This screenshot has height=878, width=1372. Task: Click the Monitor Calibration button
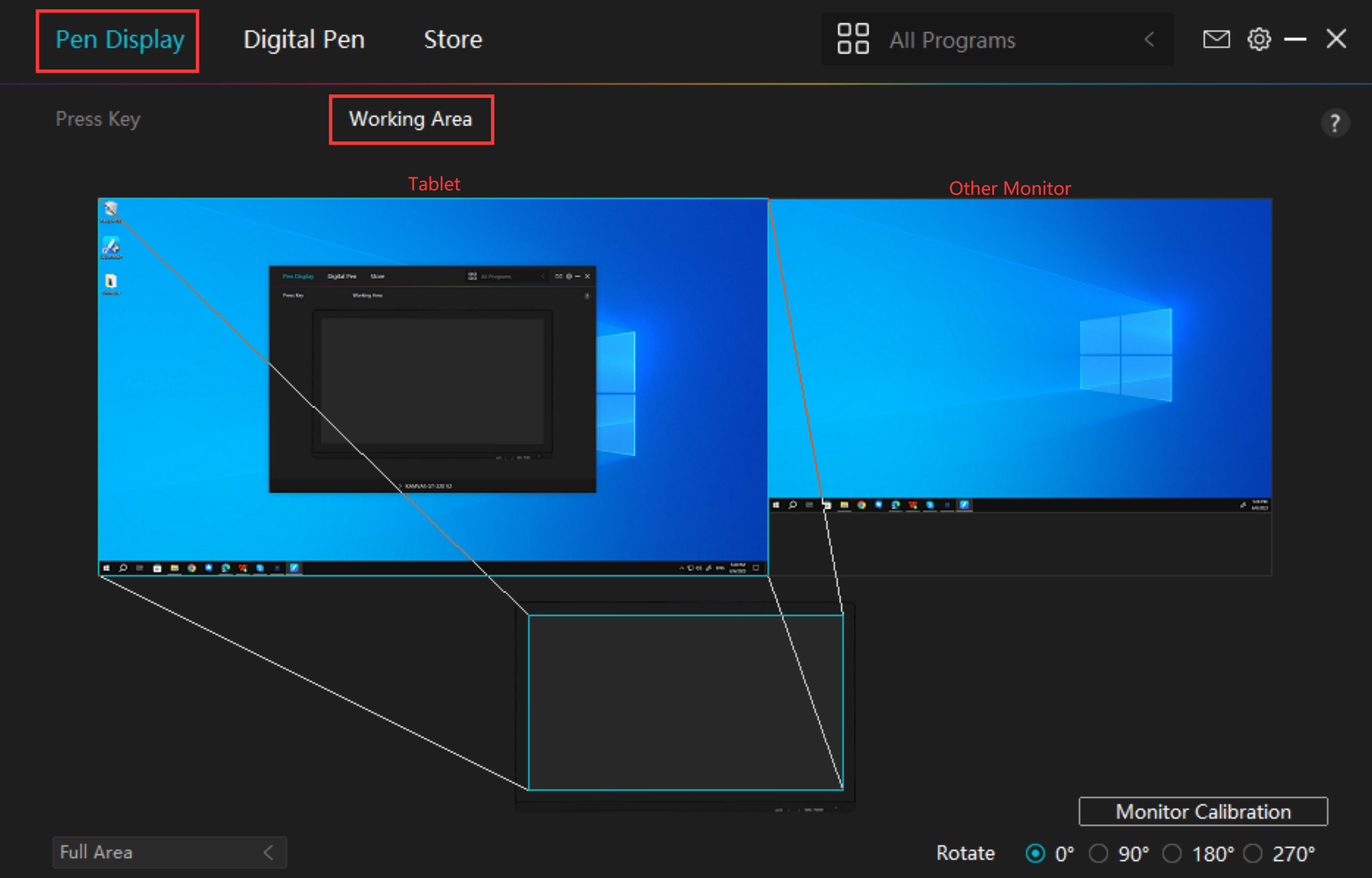tap(1203, 811)
